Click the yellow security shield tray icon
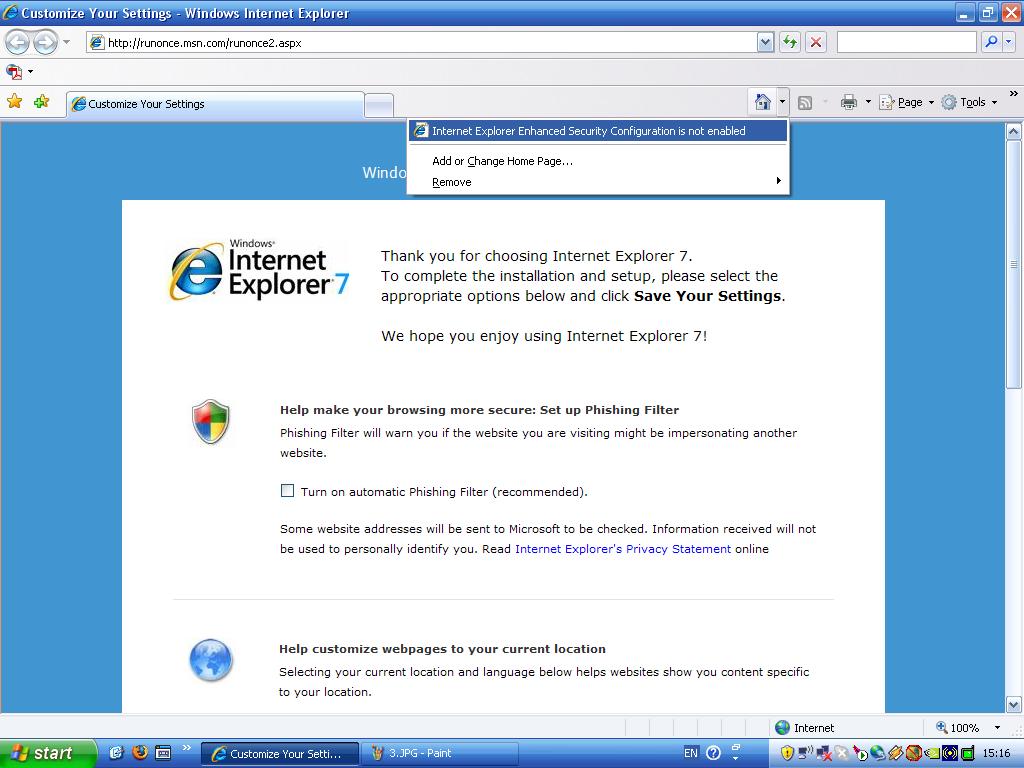1024x768 pixels. coord(787,753)
